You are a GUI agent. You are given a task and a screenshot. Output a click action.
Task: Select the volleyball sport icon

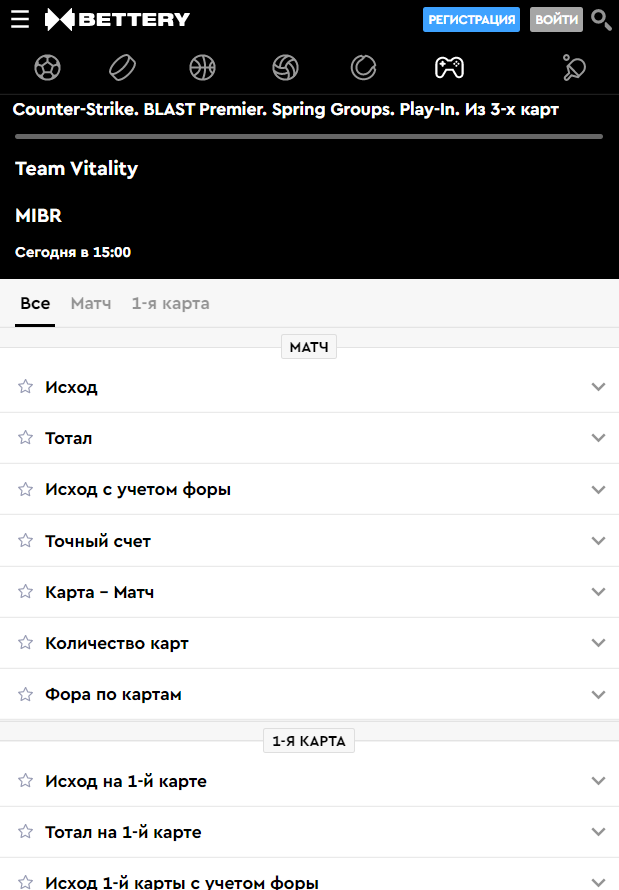pyautogui.click(x=285, y=67)
